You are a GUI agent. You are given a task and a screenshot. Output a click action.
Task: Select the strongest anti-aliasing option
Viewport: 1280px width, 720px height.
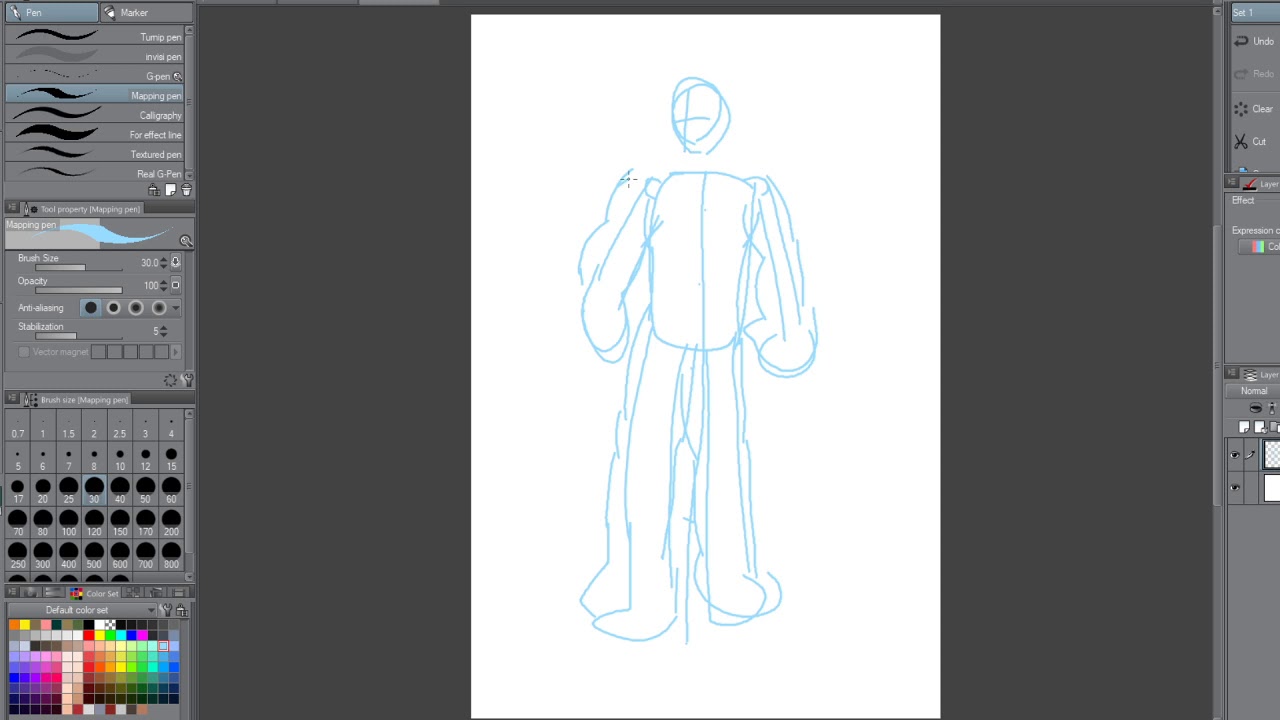[158, 308]
